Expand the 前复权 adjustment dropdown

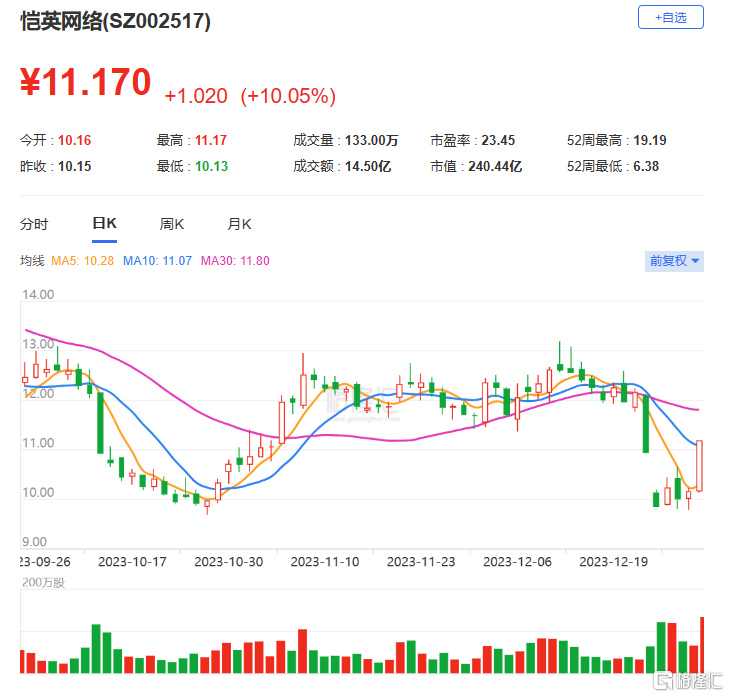point(674,261)
